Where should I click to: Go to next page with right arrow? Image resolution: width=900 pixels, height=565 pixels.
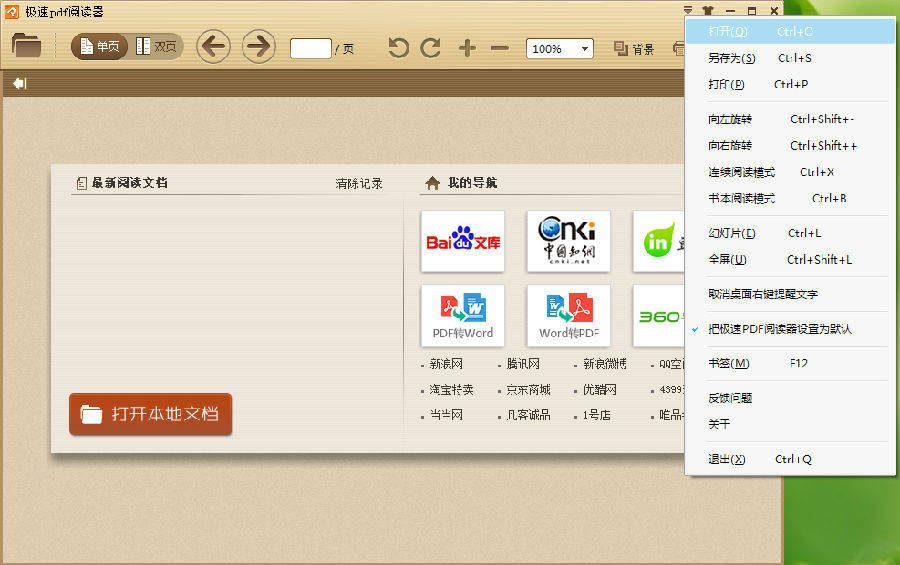(259, 47)
